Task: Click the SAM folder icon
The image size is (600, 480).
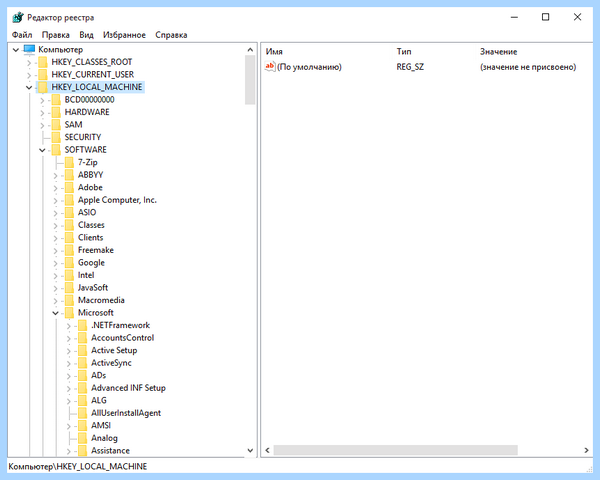Action: pyautogui.click(x=56, y=124)
